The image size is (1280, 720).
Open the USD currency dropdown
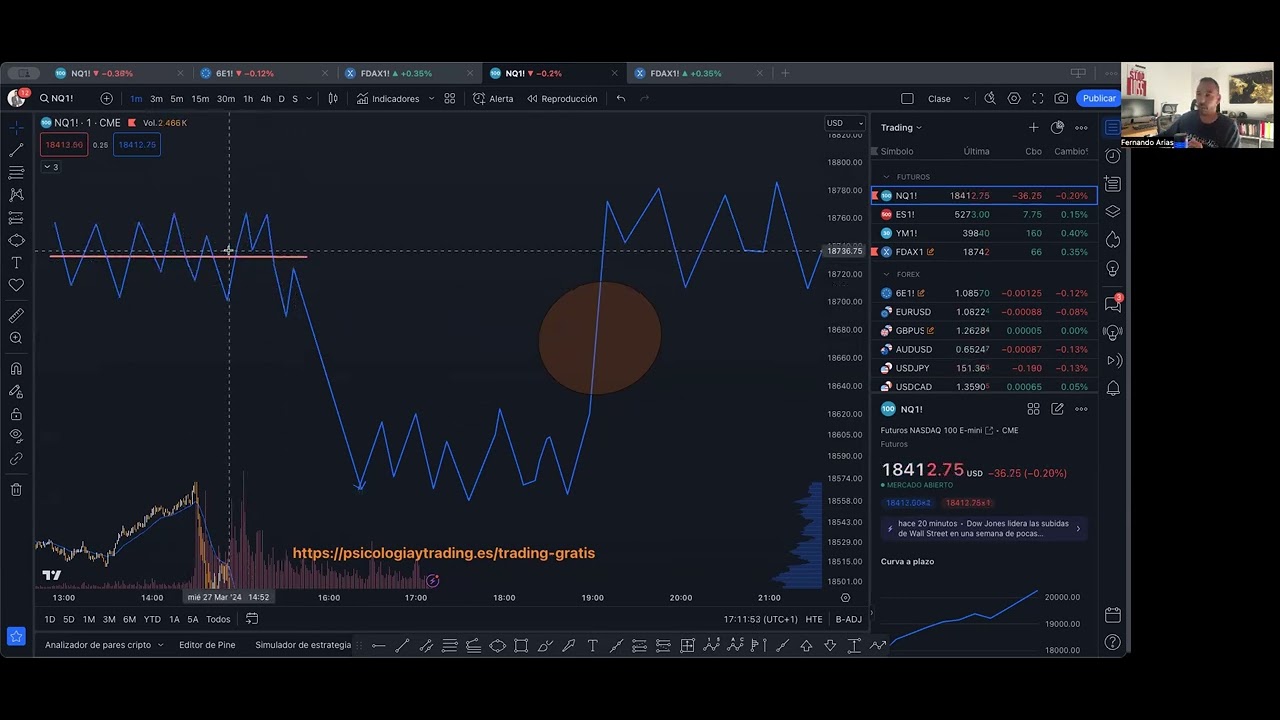pos(845,123)
